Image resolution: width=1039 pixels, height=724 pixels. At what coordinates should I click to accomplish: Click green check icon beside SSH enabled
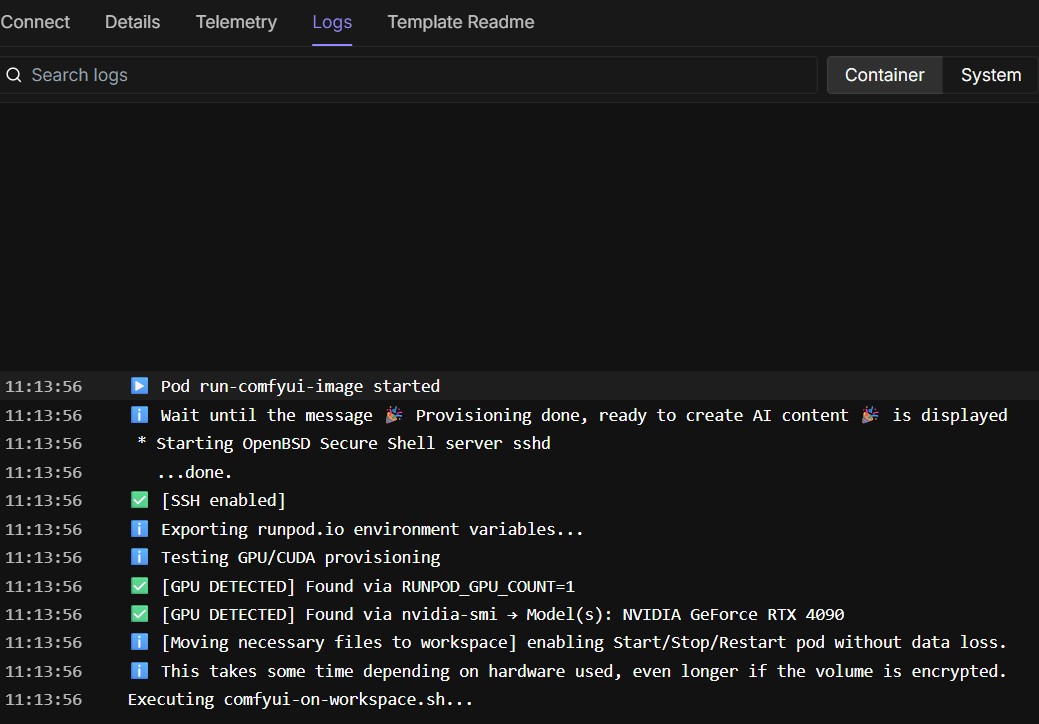tap(139, 499)
